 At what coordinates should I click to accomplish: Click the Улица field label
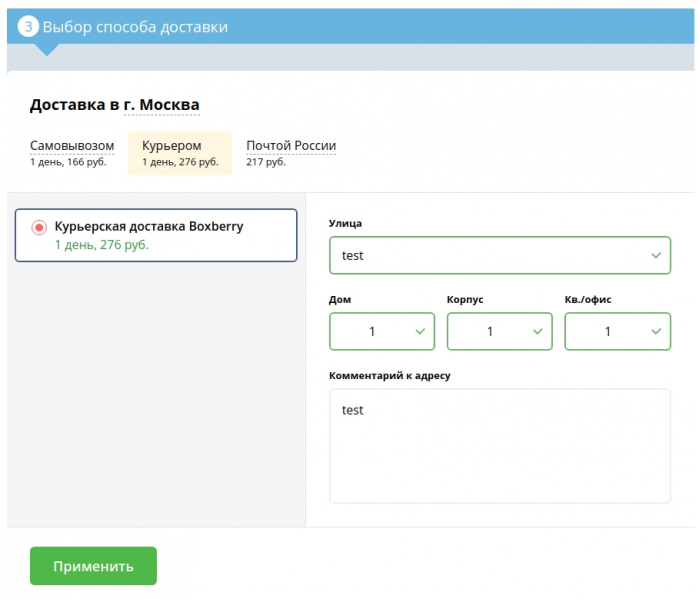coord(345,224)
